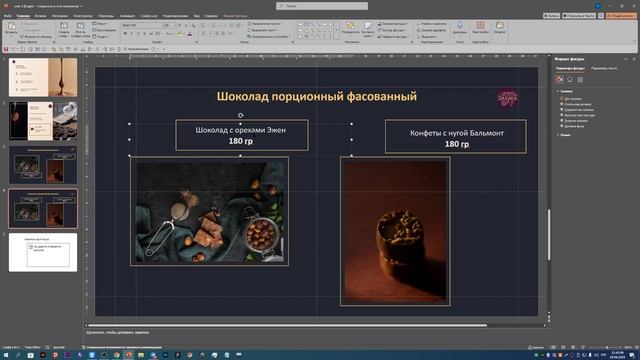
Task: Select Fill & Line icon in Format Shape pane
Action: 559,80
